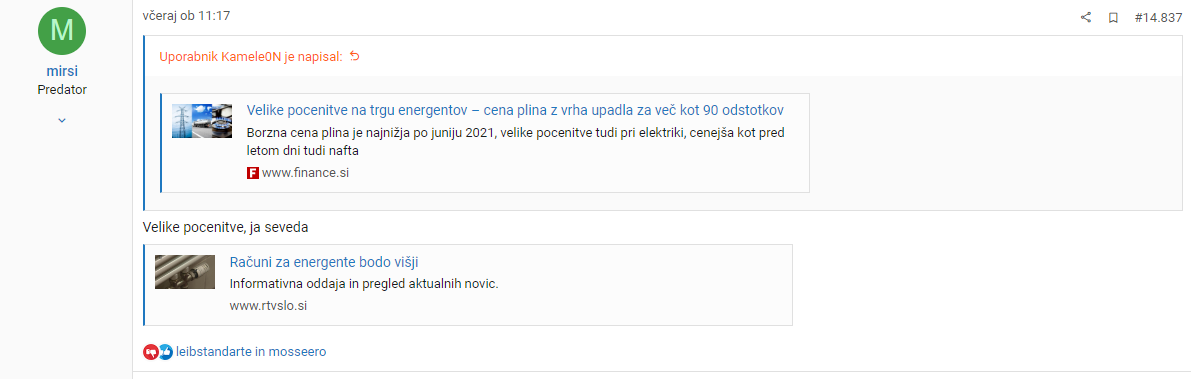Click the red thumbs-down reaction icon
Image resolution: width=1191 pixels, height=379 pixels.
click(150, 352)
